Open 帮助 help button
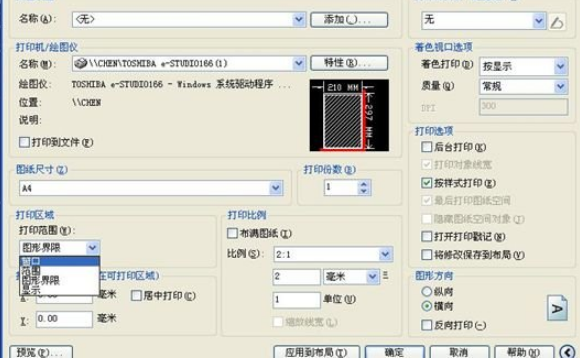Viewport: 580px width, 362px height. [524, 352]
